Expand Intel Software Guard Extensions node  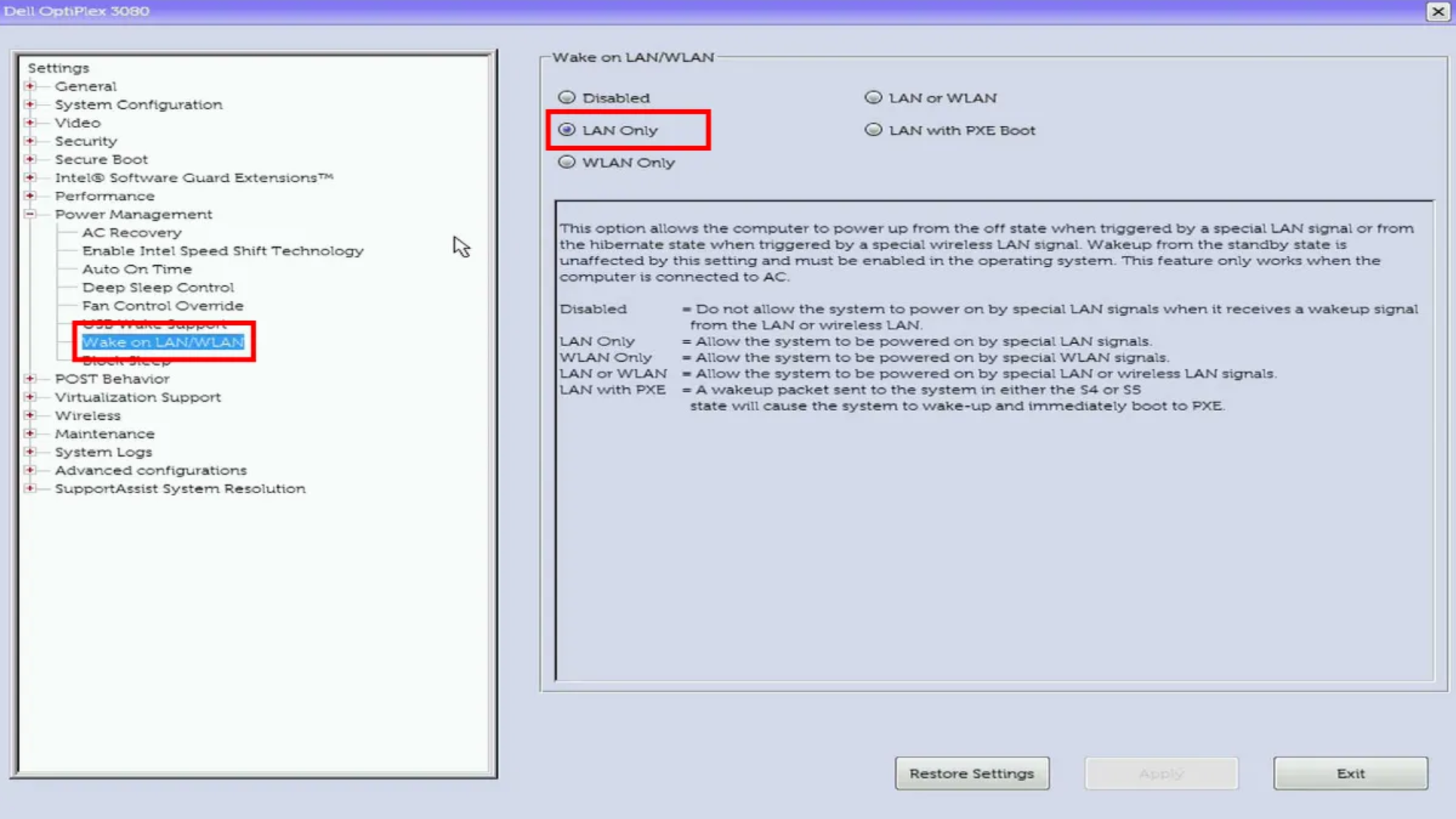coord(29,177)
